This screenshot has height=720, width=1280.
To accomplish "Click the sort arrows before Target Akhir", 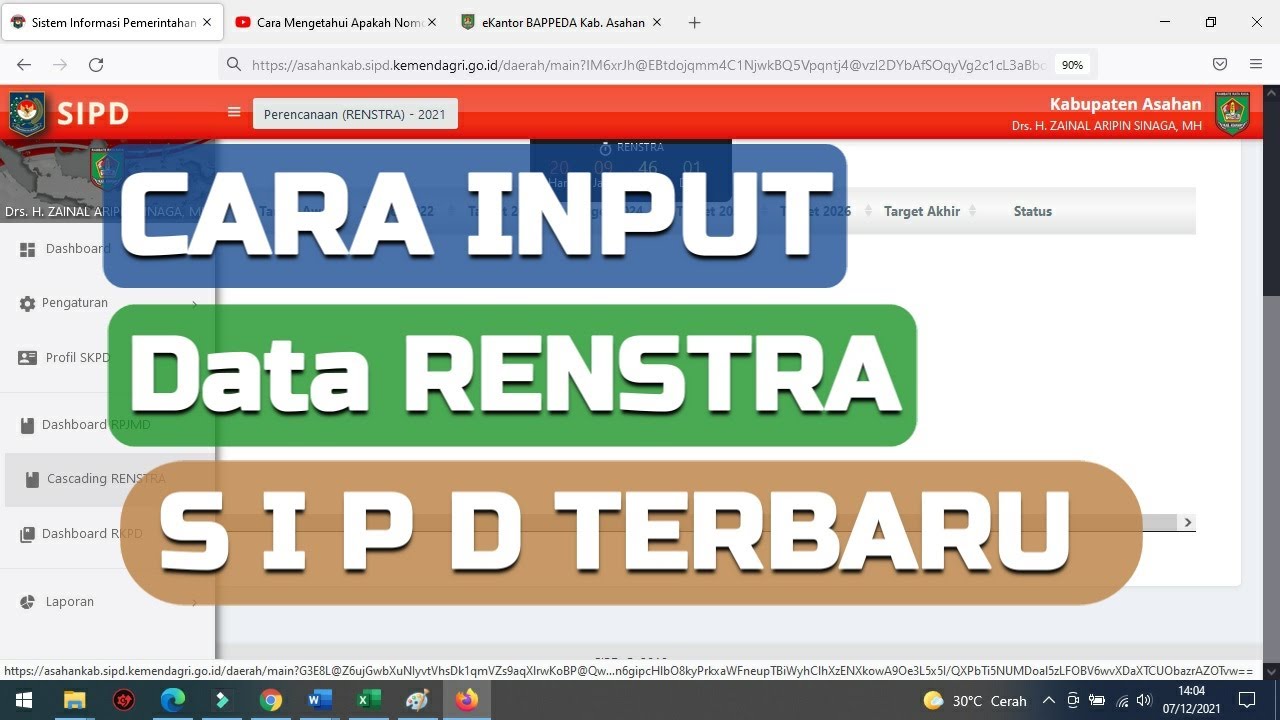I will pyautogui.click(x=868, y=211).
